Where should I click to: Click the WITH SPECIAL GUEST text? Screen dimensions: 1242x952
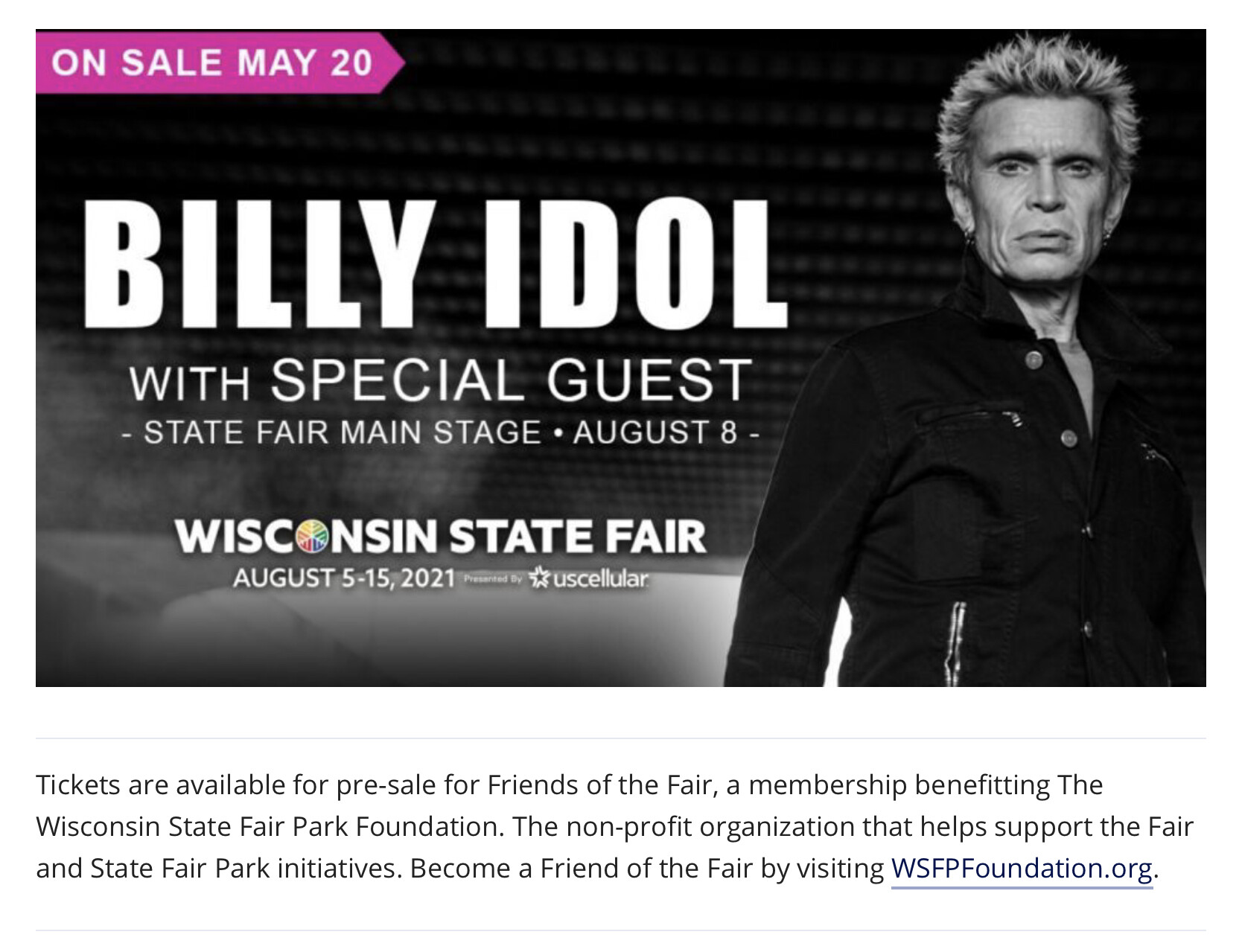439,380
